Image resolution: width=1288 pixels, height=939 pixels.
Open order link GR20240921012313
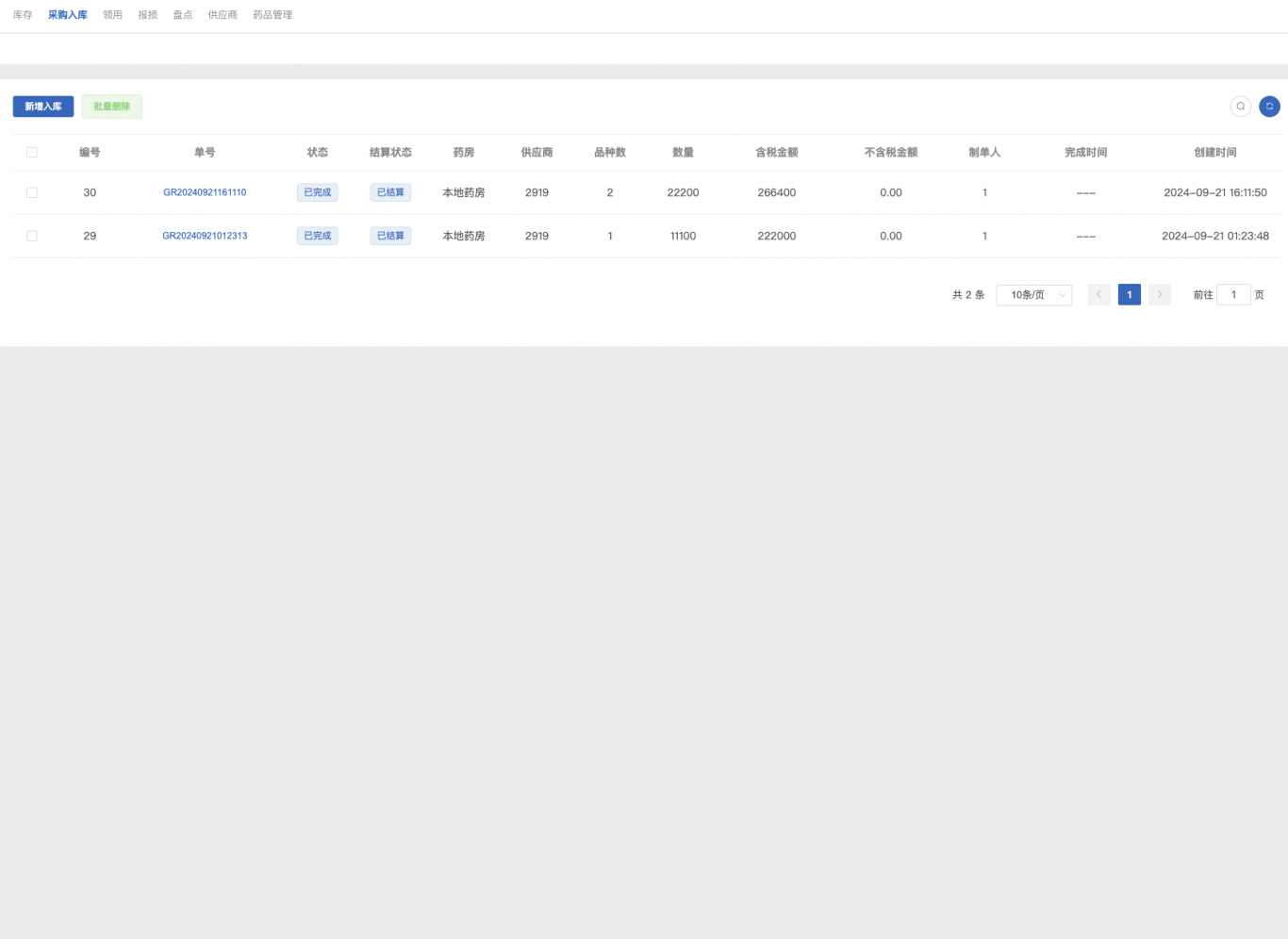(205, 236)
